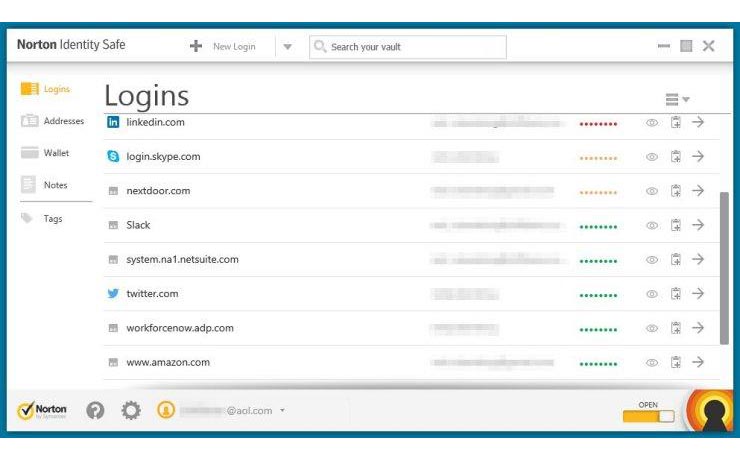Open Norton help question mark icon
This screenshot has height=460, width=740.
[x=95, y=410]
